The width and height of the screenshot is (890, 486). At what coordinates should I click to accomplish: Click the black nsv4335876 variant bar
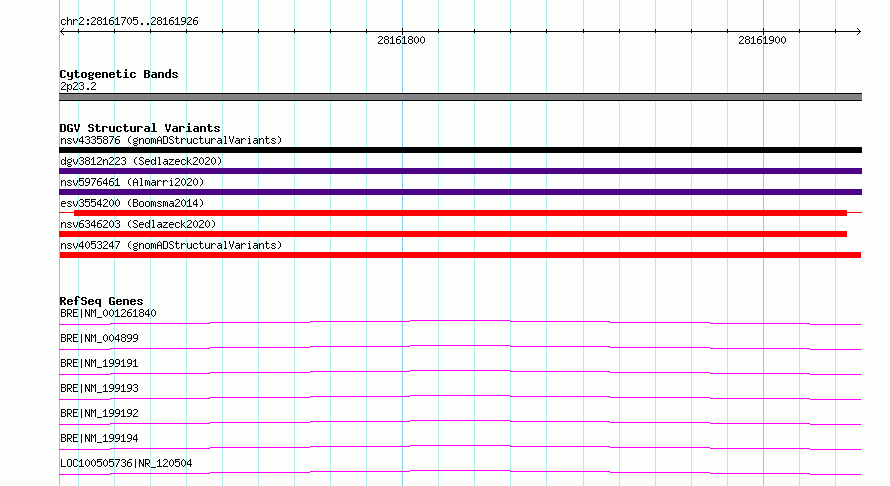[460, 150]
